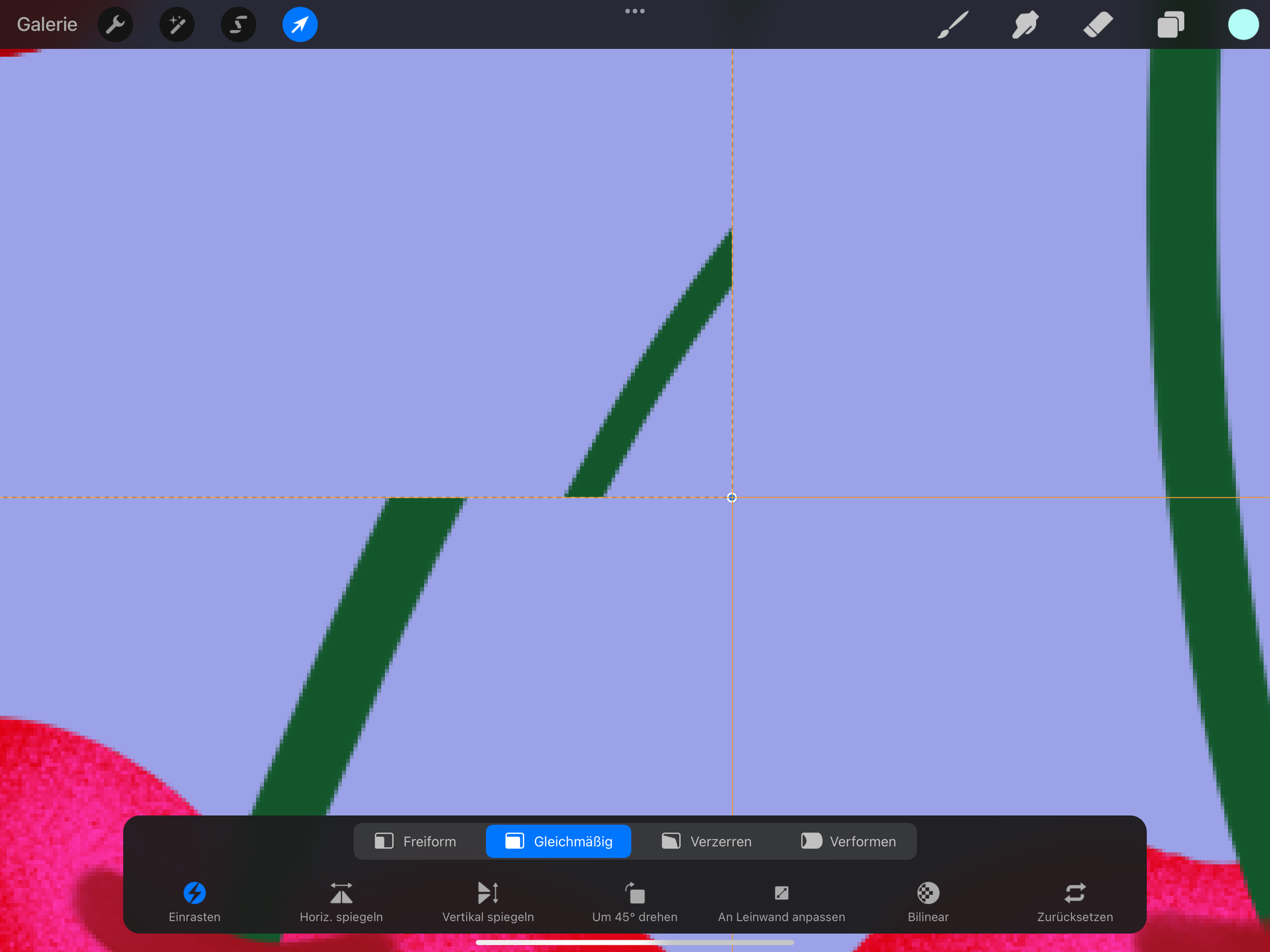Click the transform handle at guide intersection
The width and height of the screenshot is (1270, 952).
(x=732, y=498)
